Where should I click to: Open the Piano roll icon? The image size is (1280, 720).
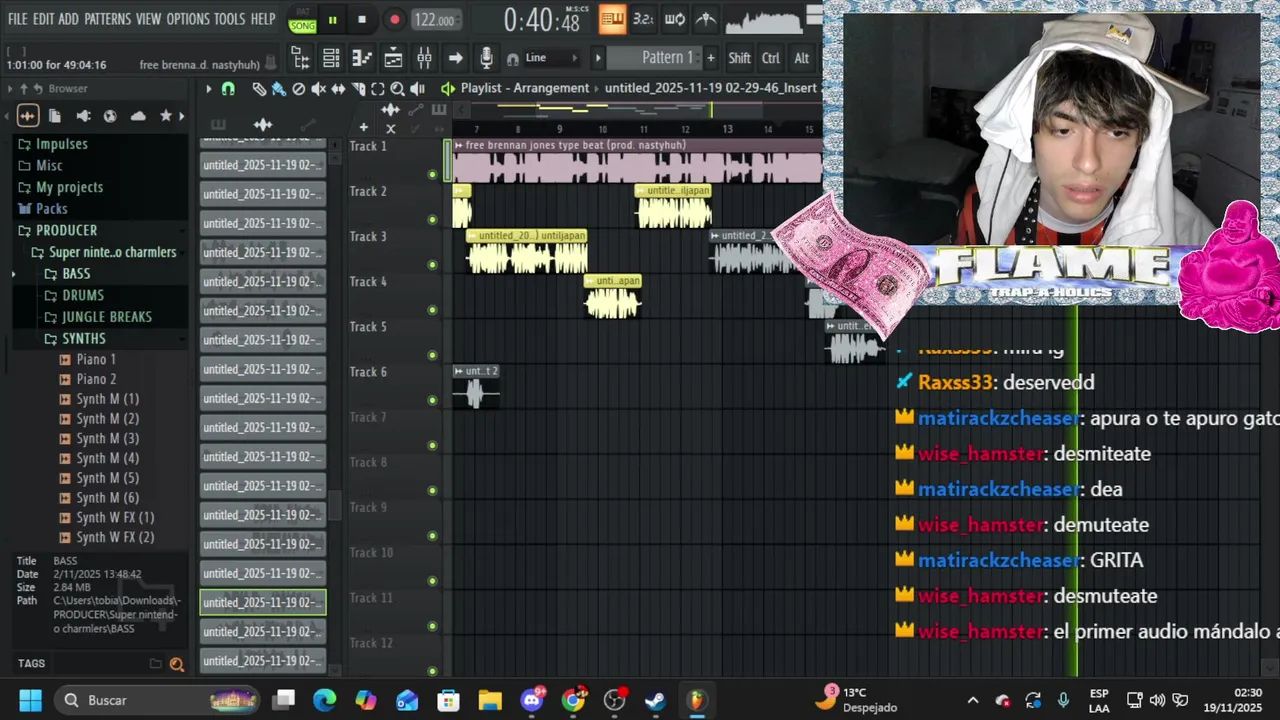click(x=362, y=58)
